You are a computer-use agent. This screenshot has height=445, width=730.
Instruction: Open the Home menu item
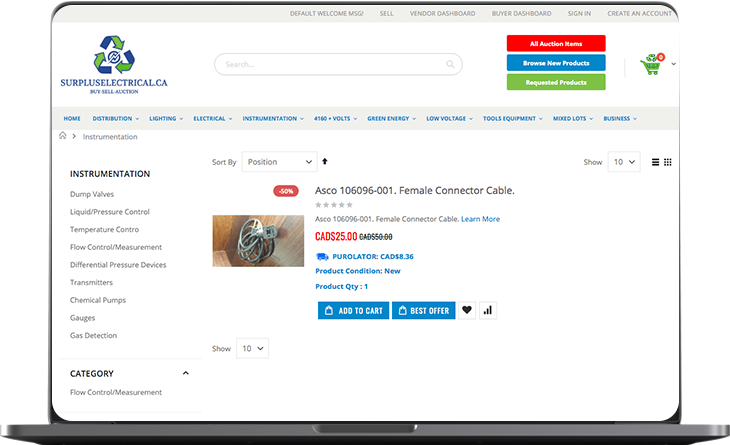tap(72, 119)
